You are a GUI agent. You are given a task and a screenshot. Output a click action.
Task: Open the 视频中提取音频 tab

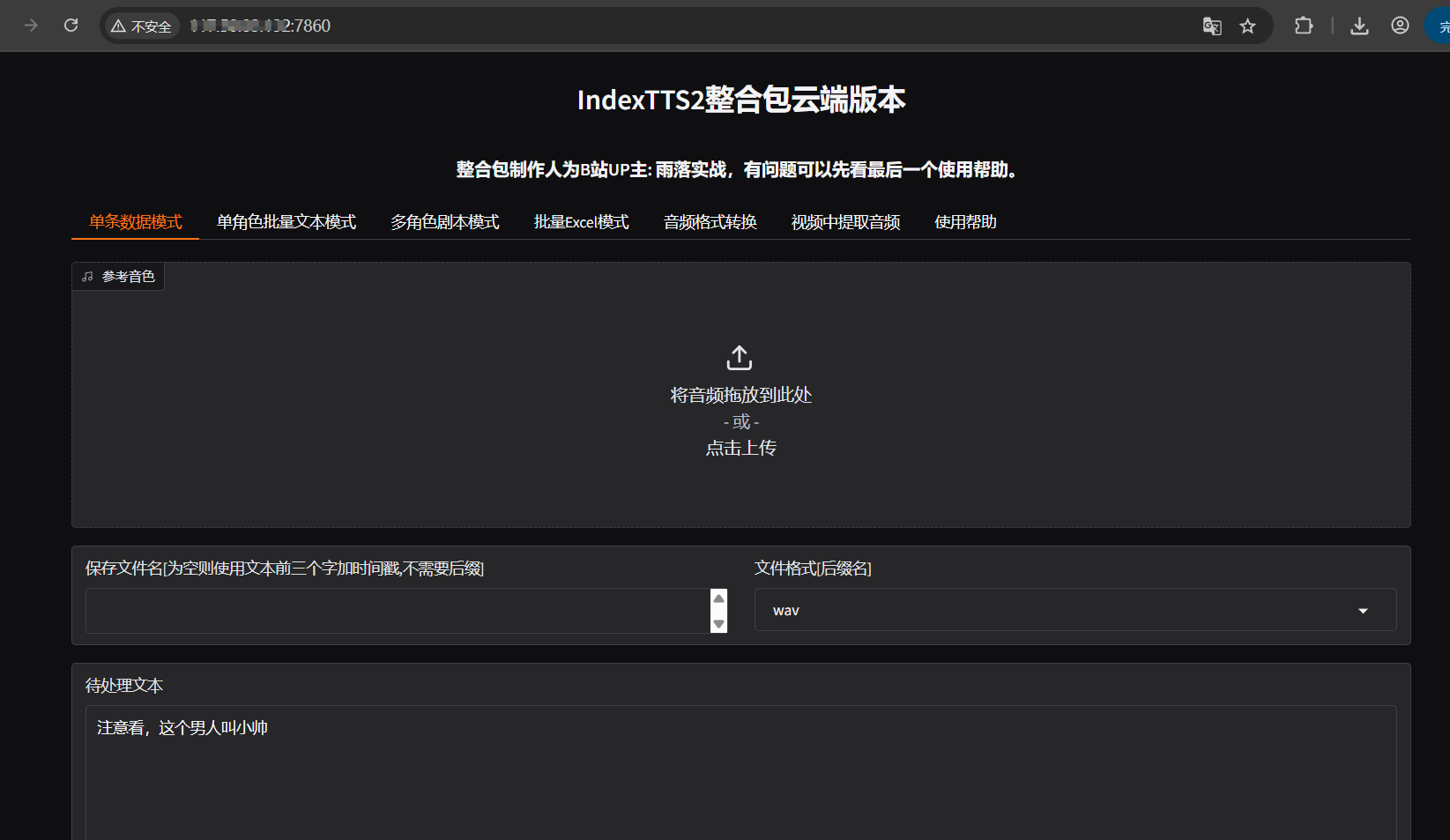click(x=845, y=222)
